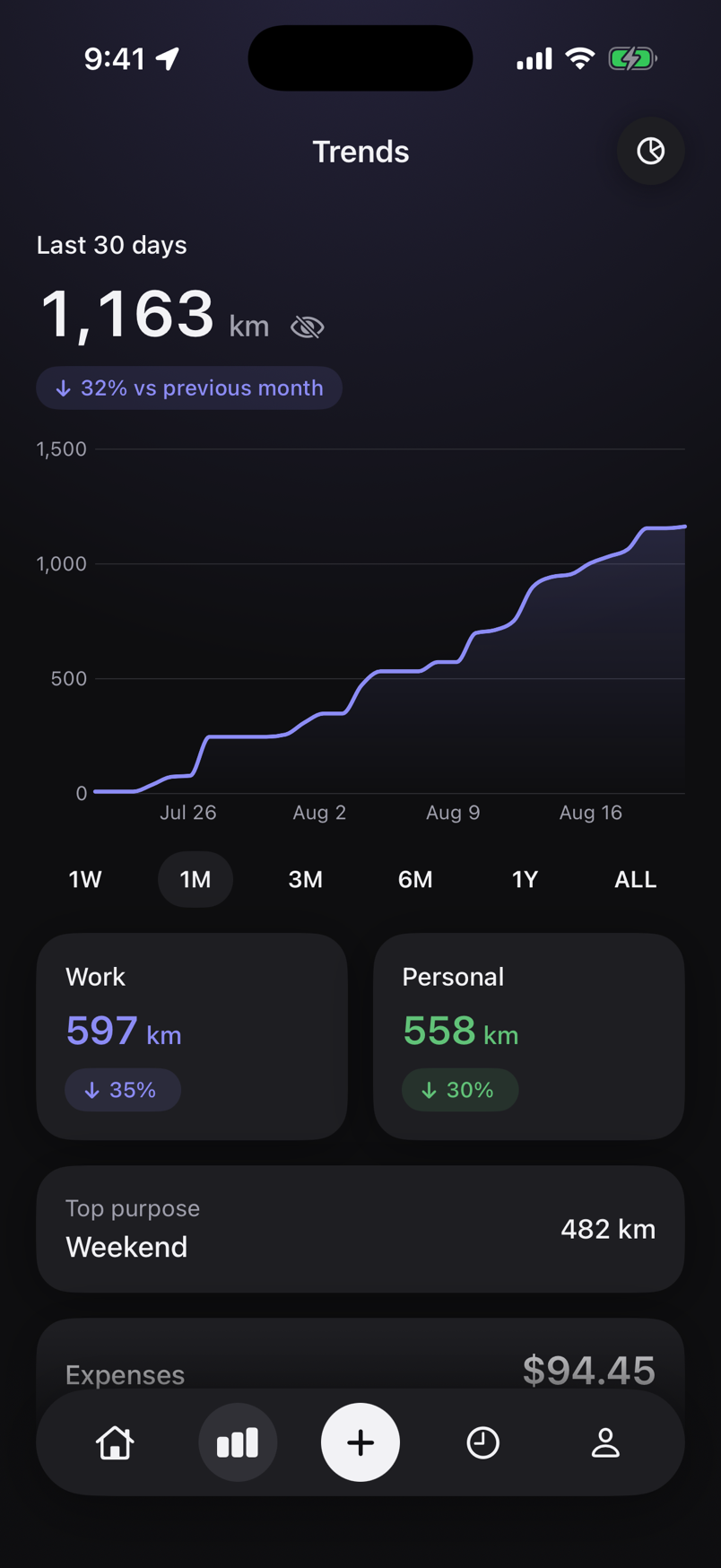Open the Personal 558 km card
The height and width of the screenshot is (1568, 721).
[x=529, y=1036]
